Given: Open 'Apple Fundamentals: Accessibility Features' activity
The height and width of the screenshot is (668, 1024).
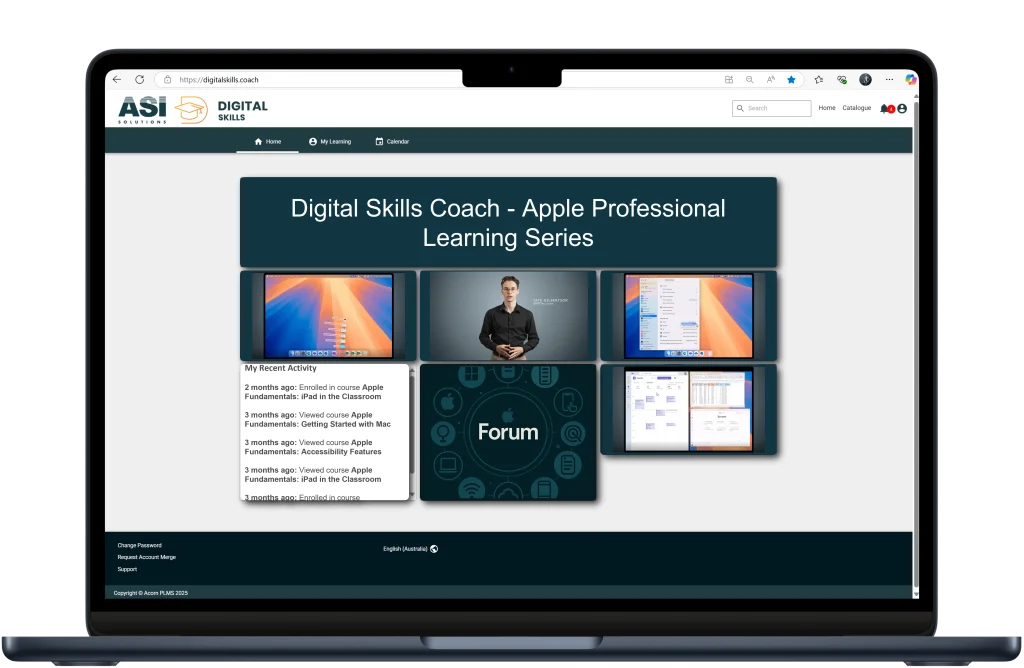Looking at the screenshot, I should coord(313,447).
